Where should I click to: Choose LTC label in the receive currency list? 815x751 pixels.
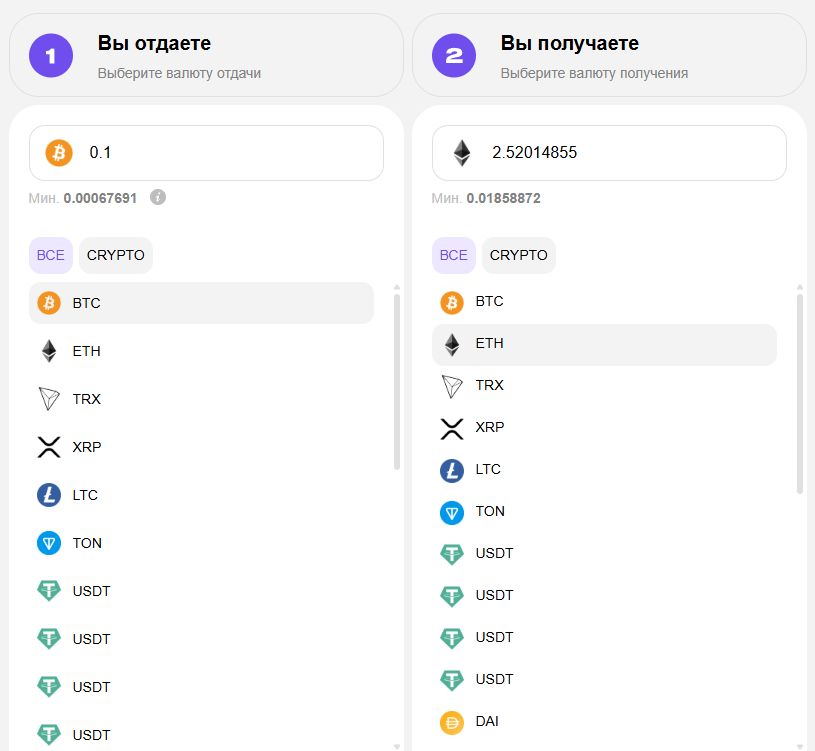click(488, 469)
